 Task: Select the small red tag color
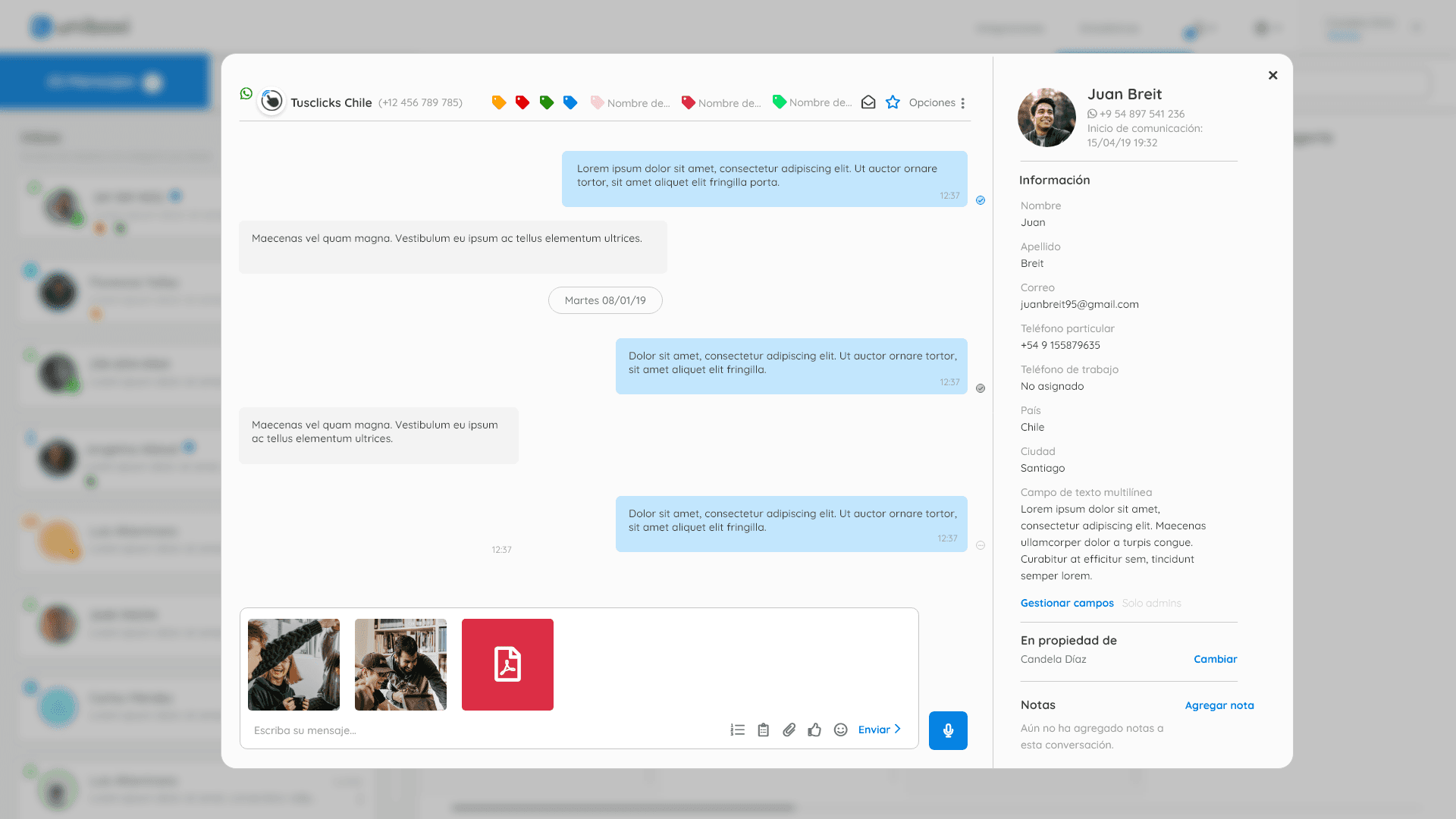click(522, 102)
